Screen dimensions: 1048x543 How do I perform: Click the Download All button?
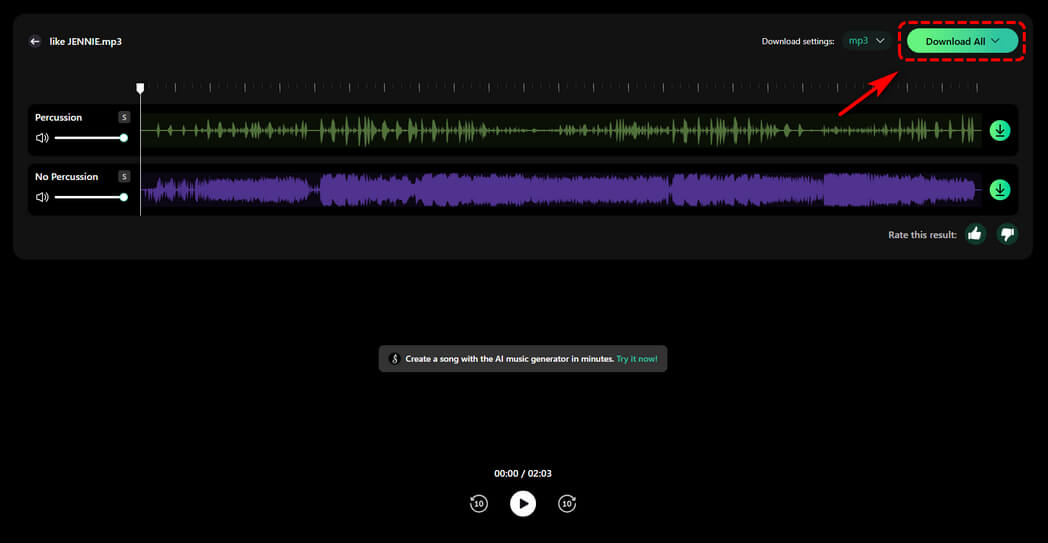tap(962, 41)
